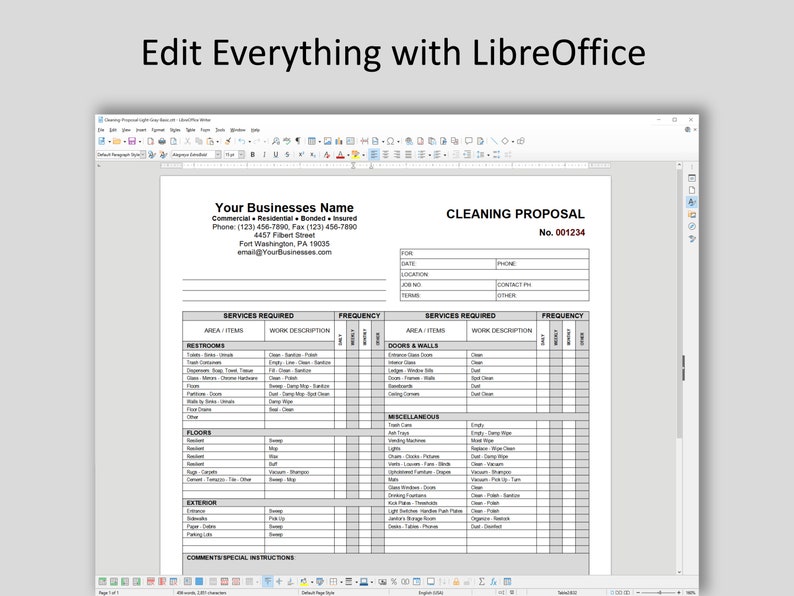Viewport: 794px width, 596px height.
Task: Open the Navigator sidebar deck
Action: pos(692,226)
